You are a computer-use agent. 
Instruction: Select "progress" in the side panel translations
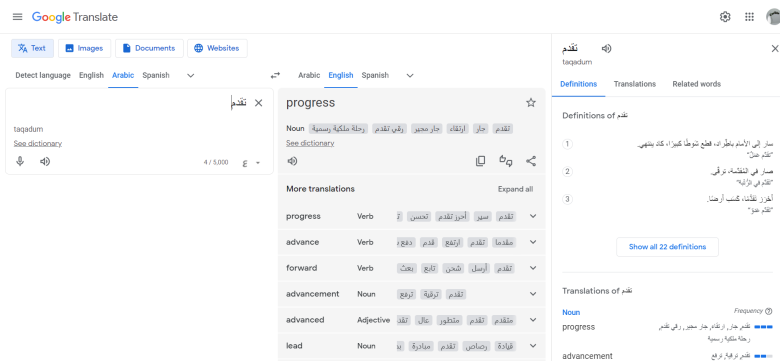579,327
